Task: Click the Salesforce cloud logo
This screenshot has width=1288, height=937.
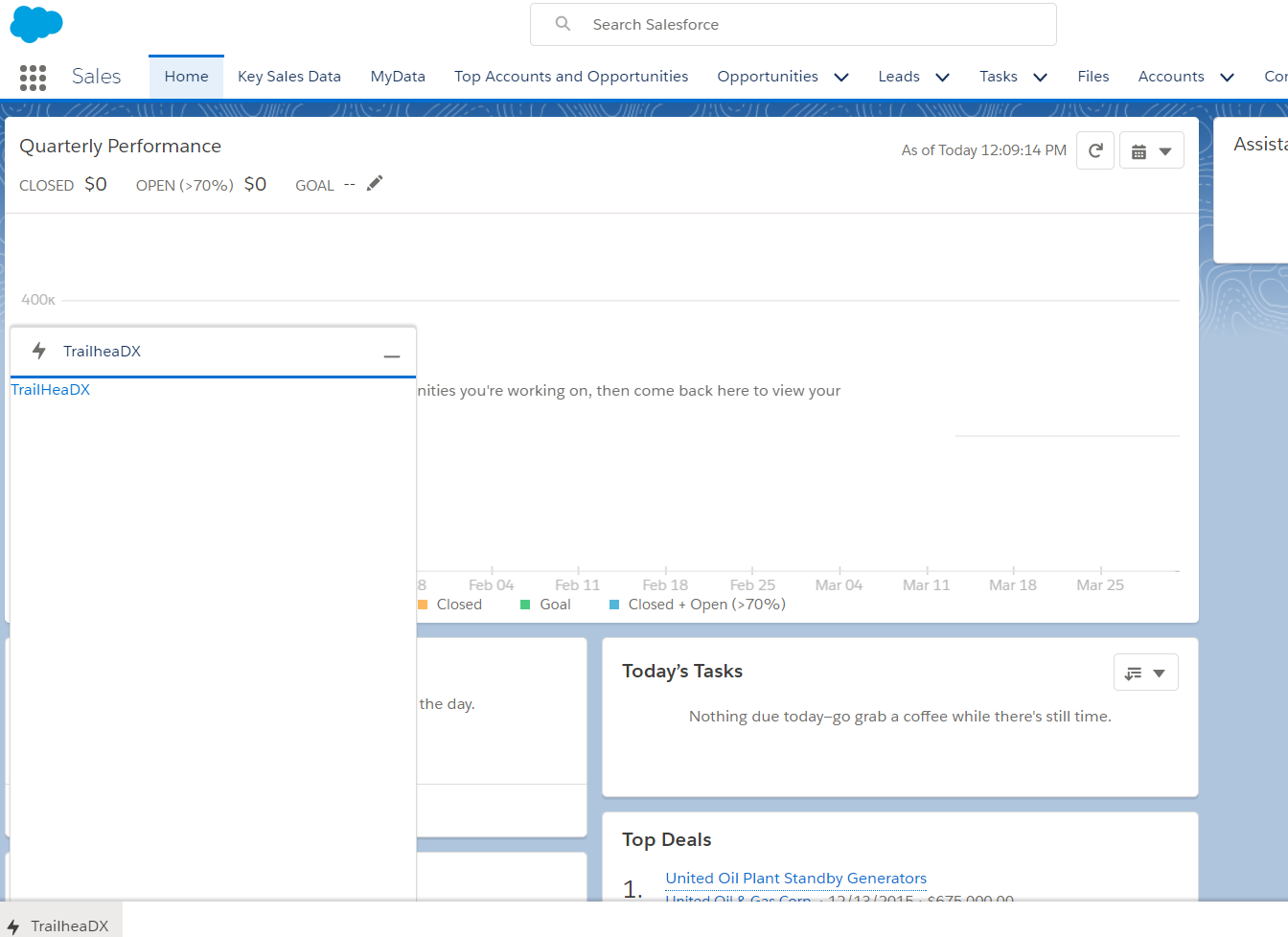Action: [36, 24]
